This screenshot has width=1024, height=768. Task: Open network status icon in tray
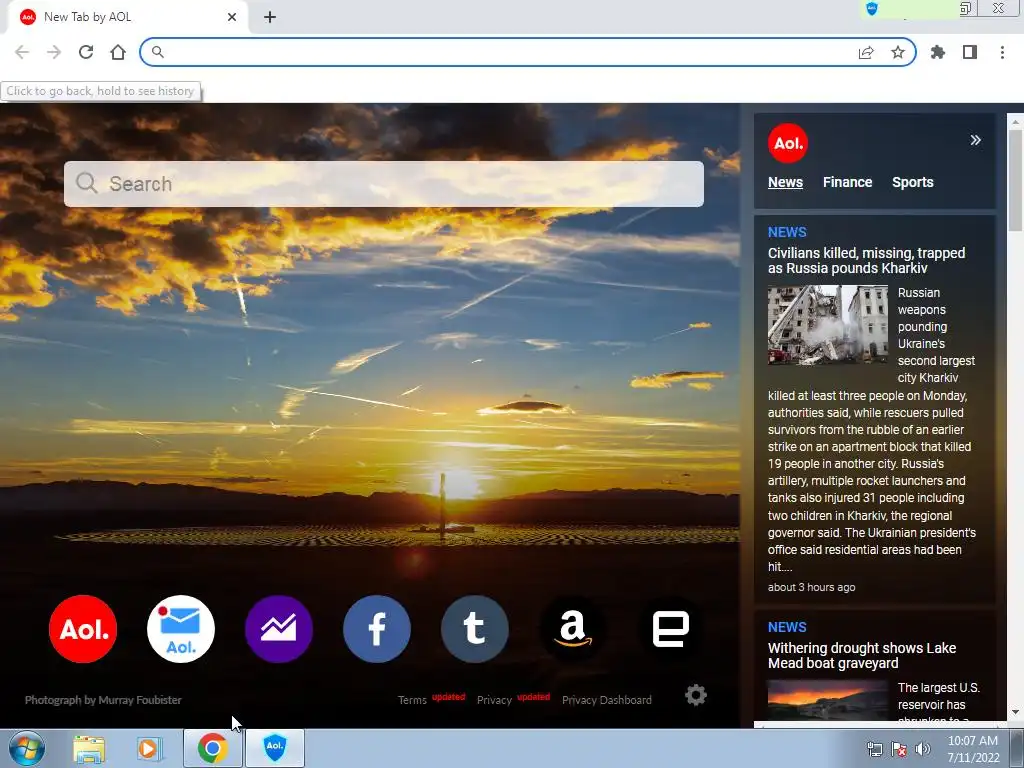(x=874, y=750)
